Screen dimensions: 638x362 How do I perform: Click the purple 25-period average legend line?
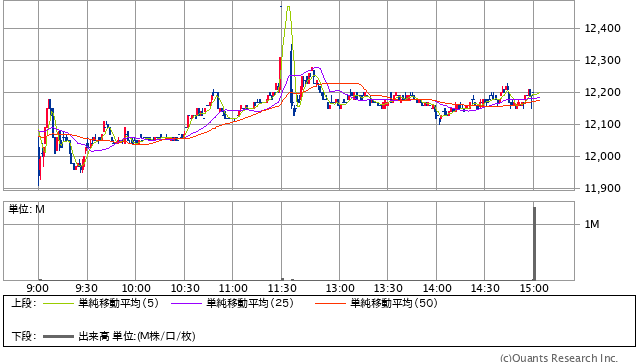186,303
